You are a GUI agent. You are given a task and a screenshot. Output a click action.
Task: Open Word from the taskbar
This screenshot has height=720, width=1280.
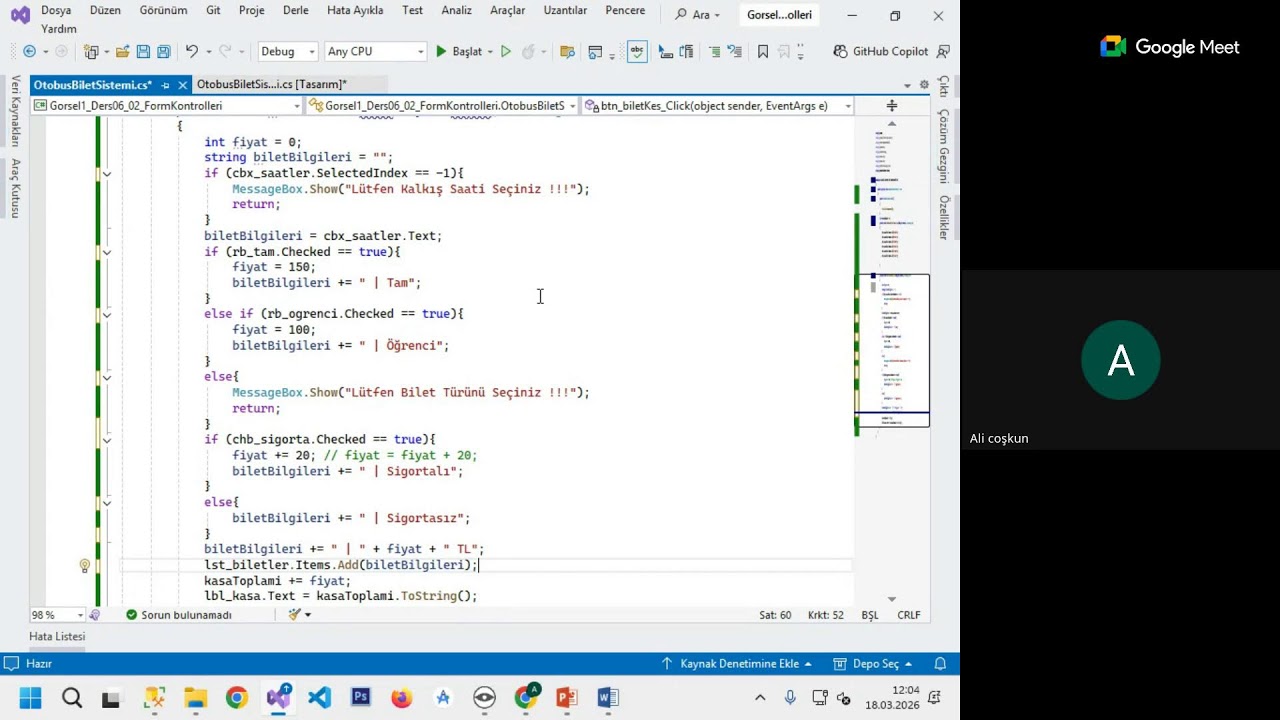point(607,697)
